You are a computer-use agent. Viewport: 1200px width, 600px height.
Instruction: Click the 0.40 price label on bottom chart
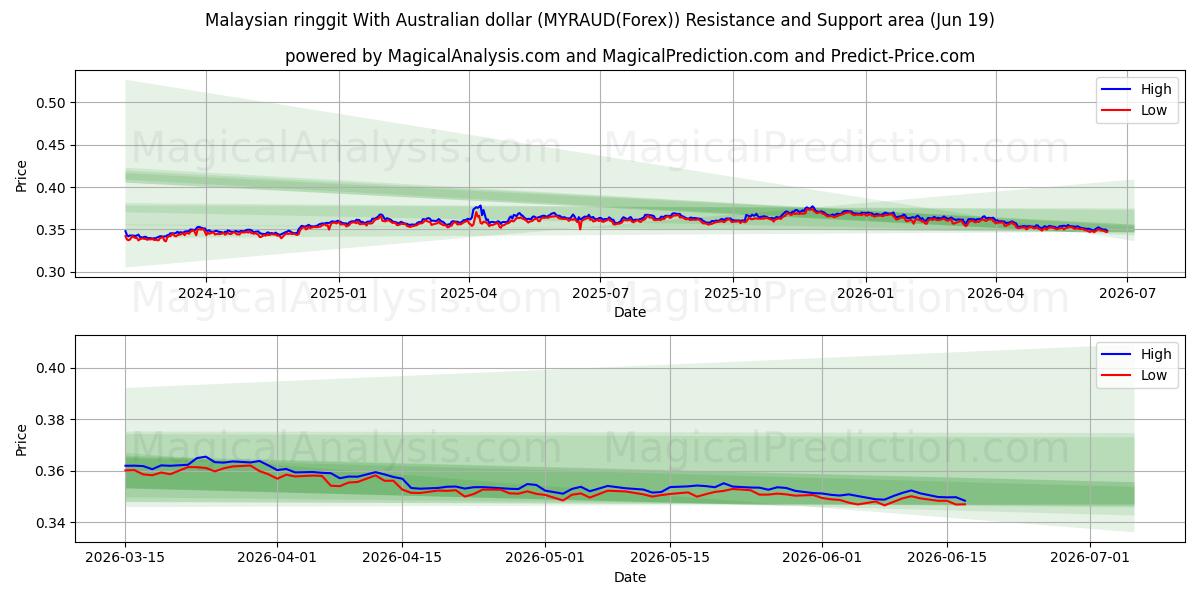53,368
